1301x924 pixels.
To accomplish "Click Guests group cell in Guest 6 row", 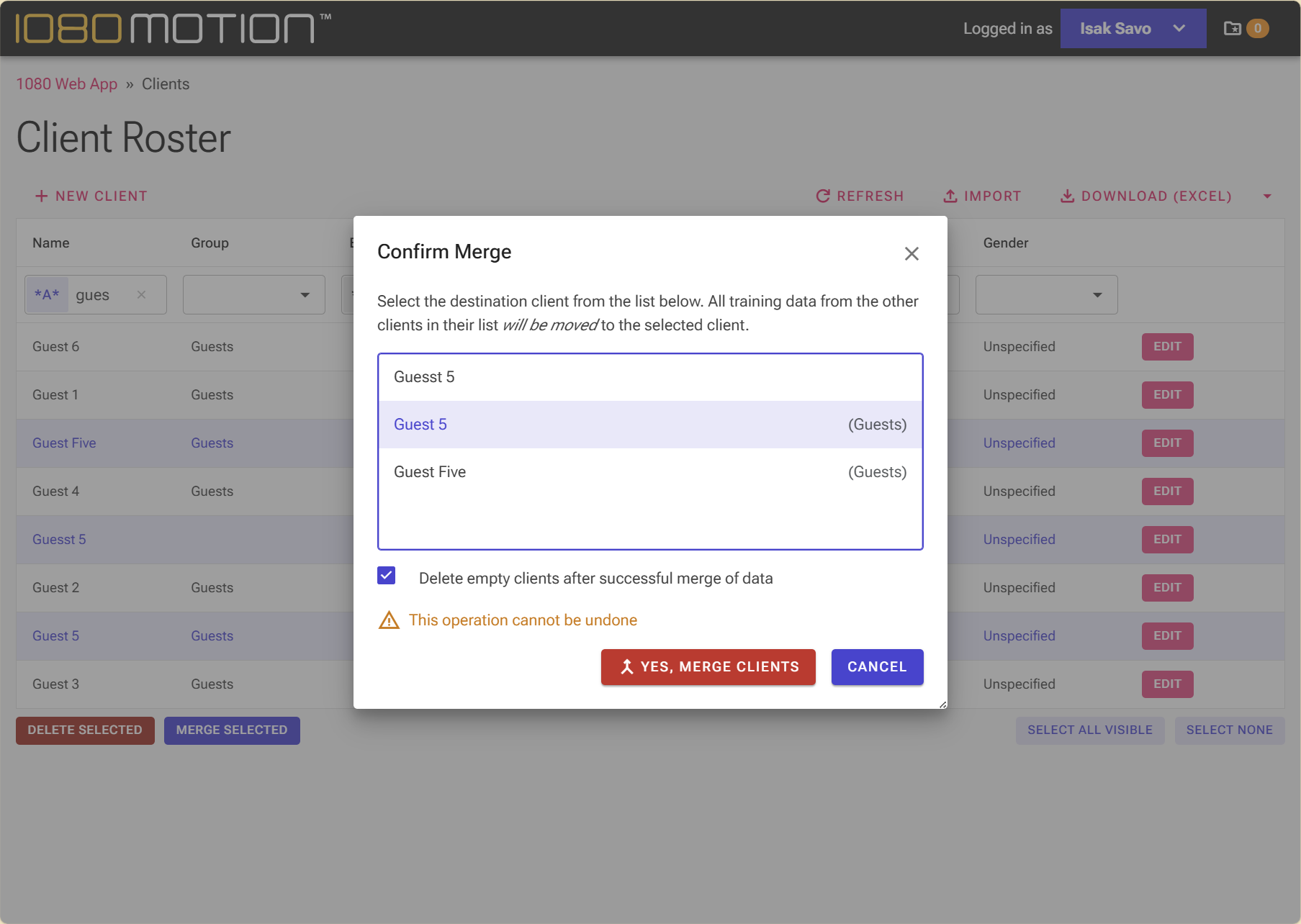I will [212, 347].
